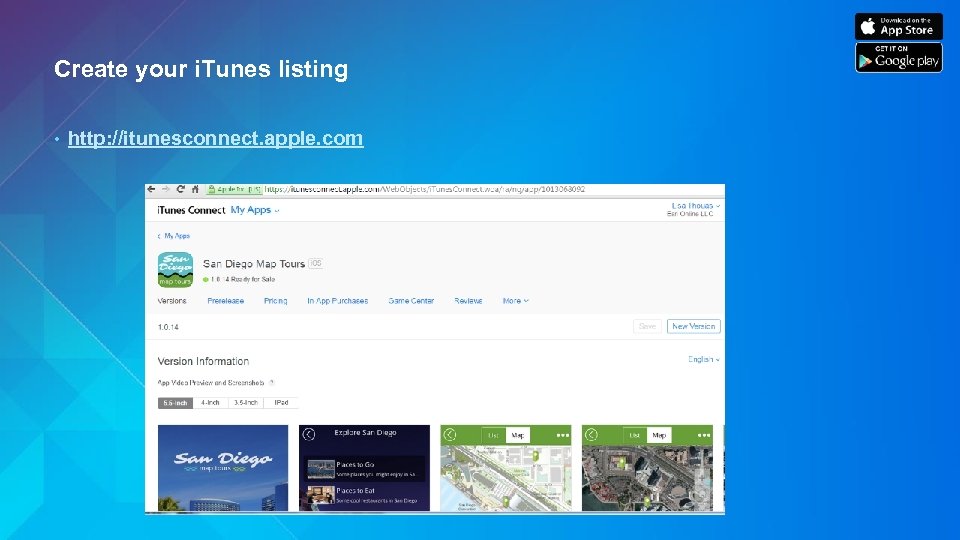Click the San Diego Map Tours app icon
This screenshot has height=540, width=960.
pyautogui.click(x=175, y=269)
